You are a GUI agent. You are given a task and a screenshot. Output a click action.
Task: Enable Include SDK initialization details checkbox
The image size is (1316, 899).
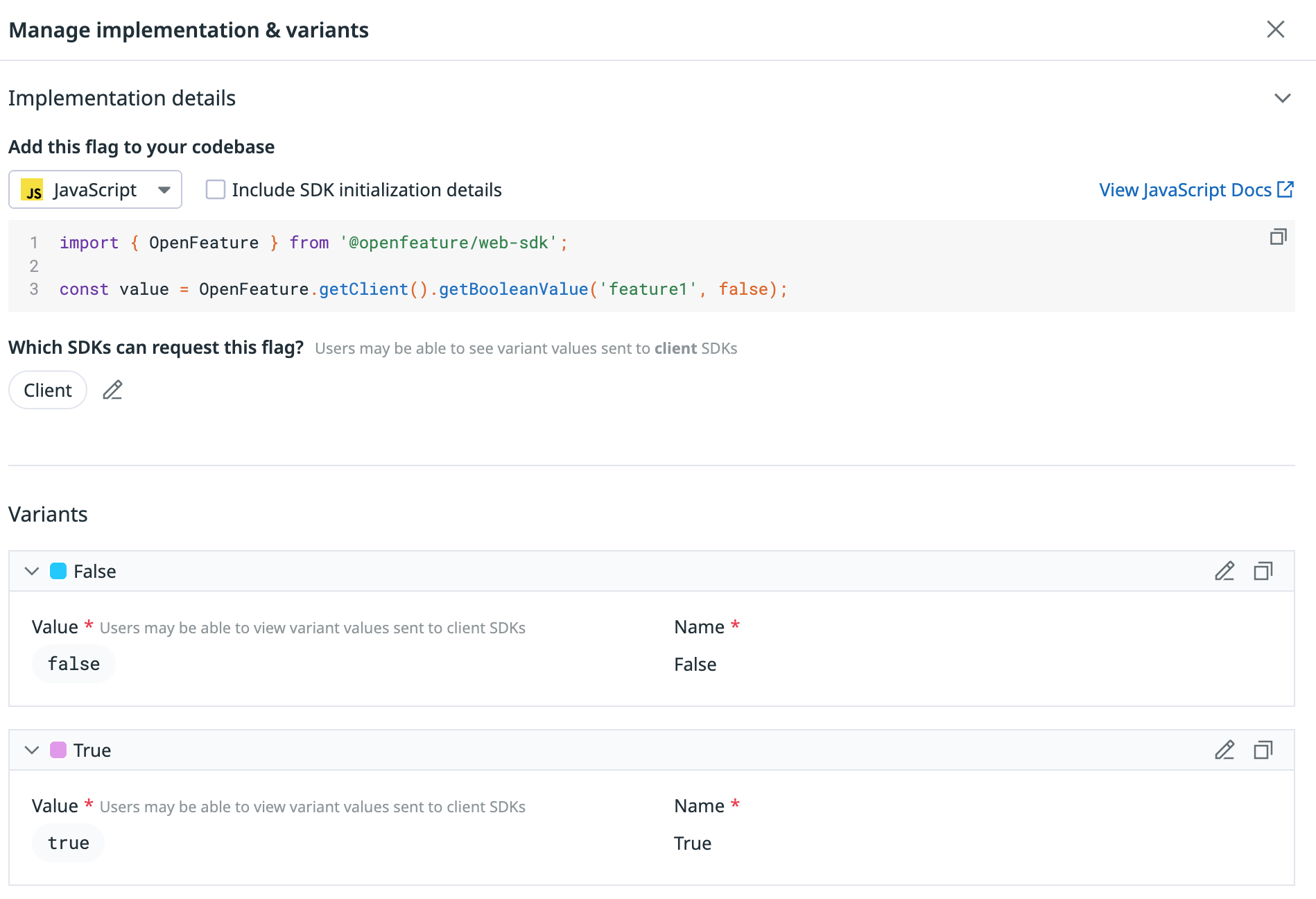(216, 189)
